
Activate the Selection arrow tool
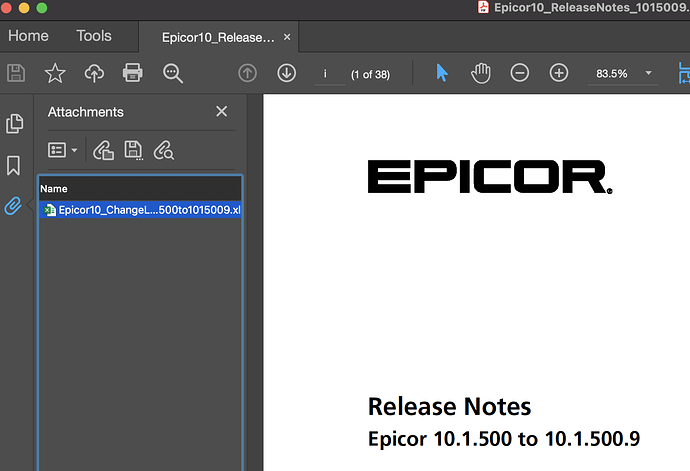[442, 73]
